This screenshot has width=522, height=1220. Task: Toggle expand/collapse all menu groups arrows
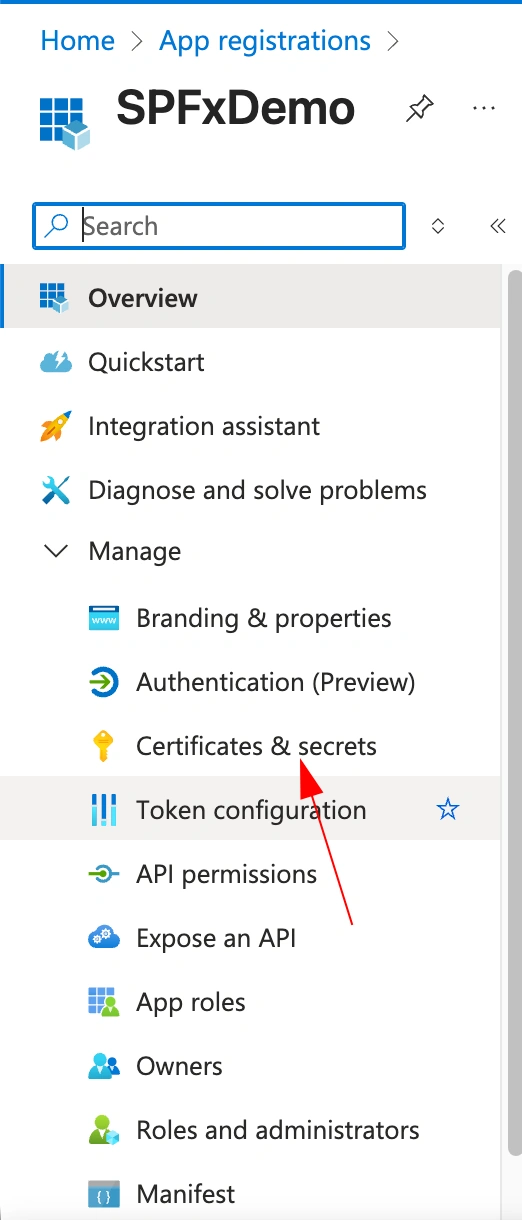pos(437,226)
